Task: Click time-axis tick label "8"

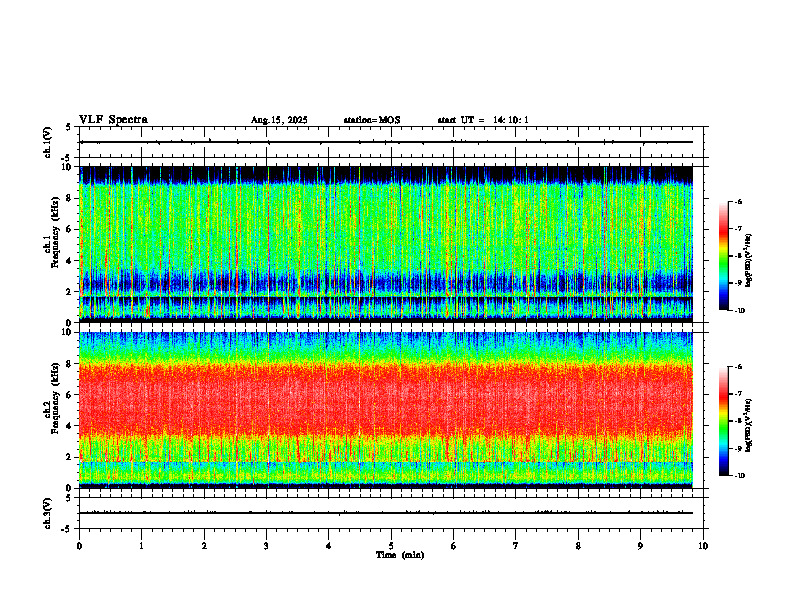Action: click(x=578, y=546)
